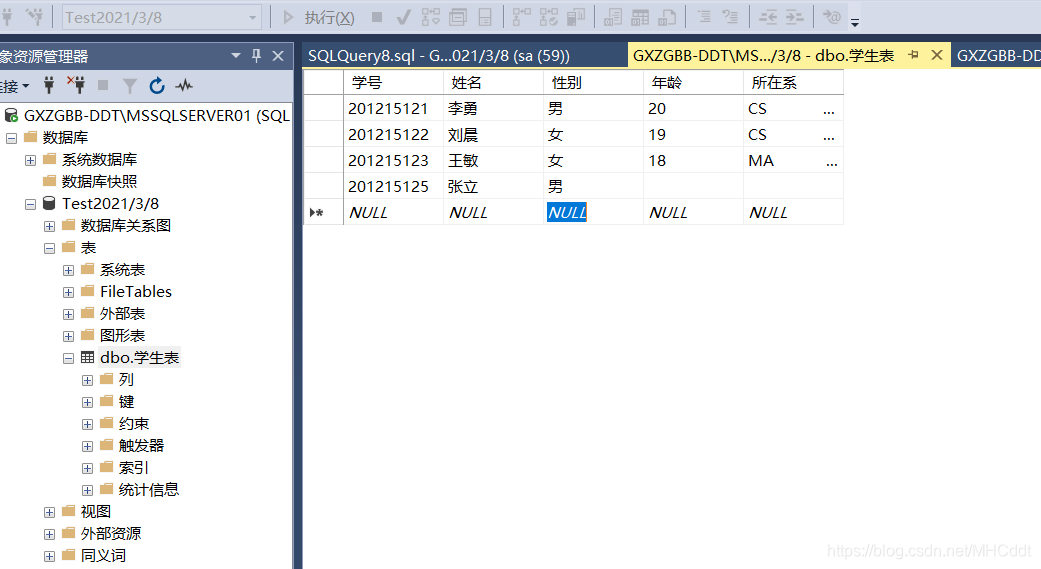Expand the 外部表 folder
Viewport: 1041px width, 569px height.
tap(68, 314)
